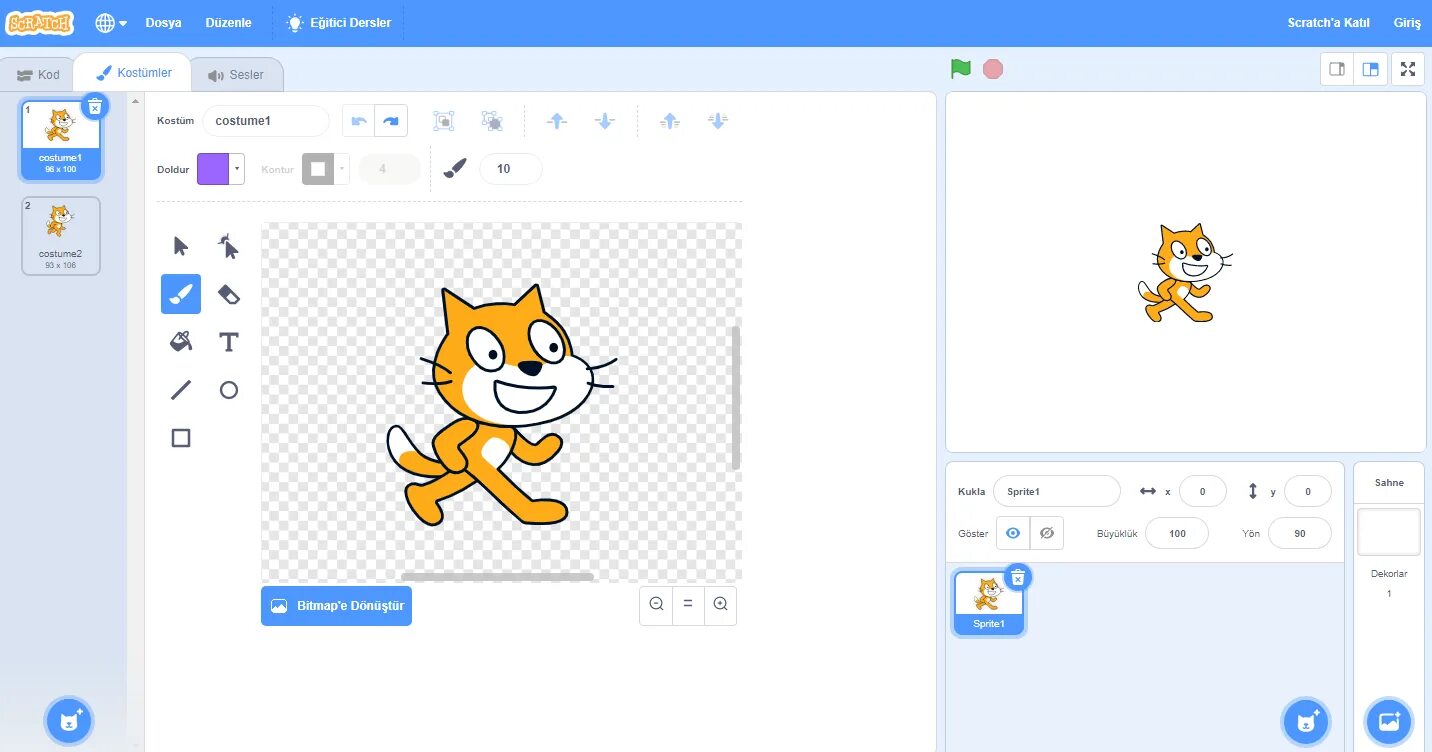The width and height of the screenshot is (1432, 752).
Task: Open the choose a backdrop button
Action: pyautogui.click(x=1389, y=720)
